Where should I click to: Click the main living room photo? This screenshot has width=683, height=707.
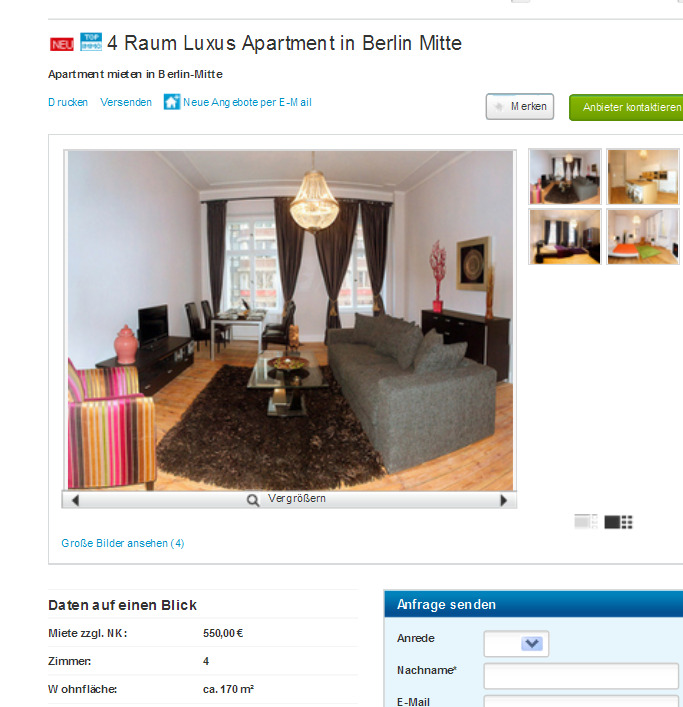click(290, 321)
